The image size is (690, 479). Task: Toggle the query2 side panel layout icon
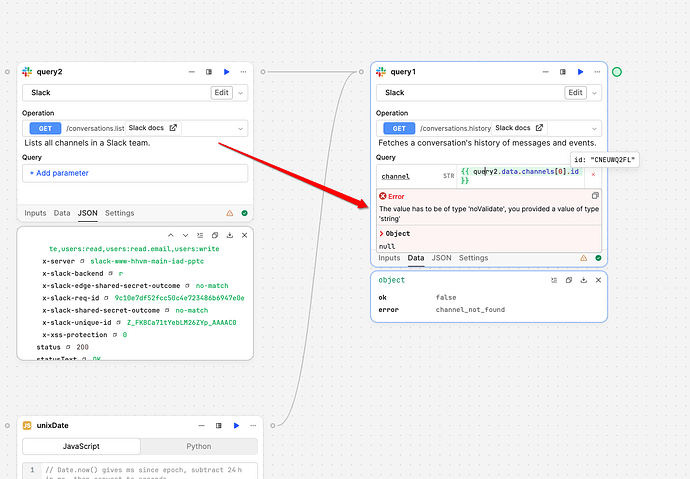(209, 72)
